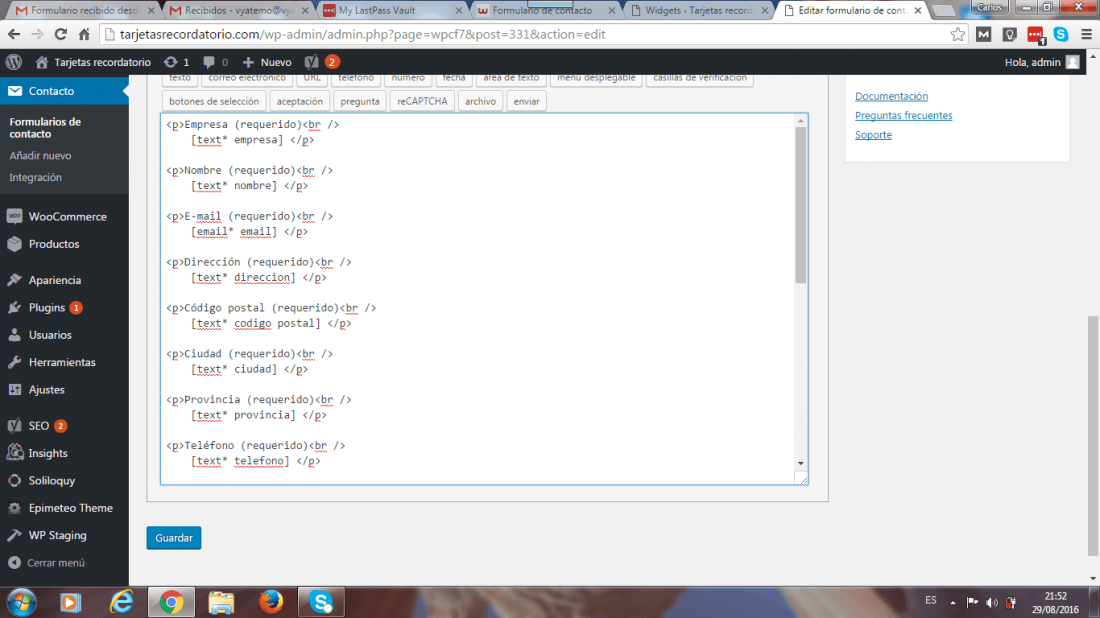
Task: Open the Documentación link
Action: [891, 96]
